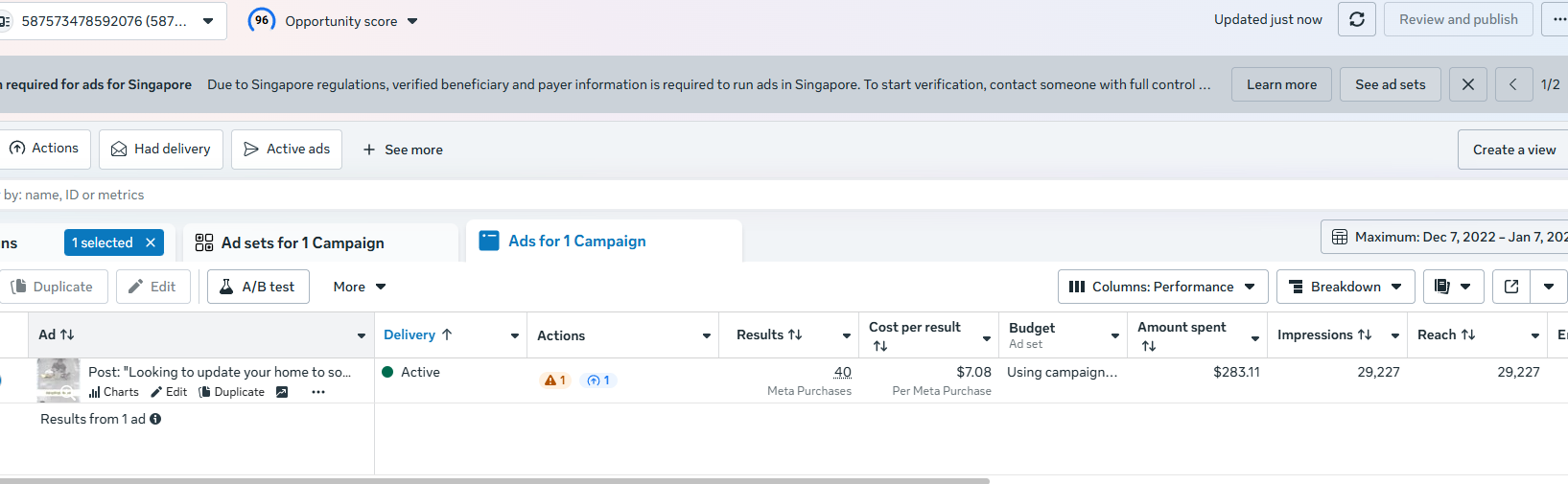Image resolution: width=1568 pixels, height=484 pixels.
Task: Expand the Columns: Performance dropdown
Action: (x=1162, y=287)
